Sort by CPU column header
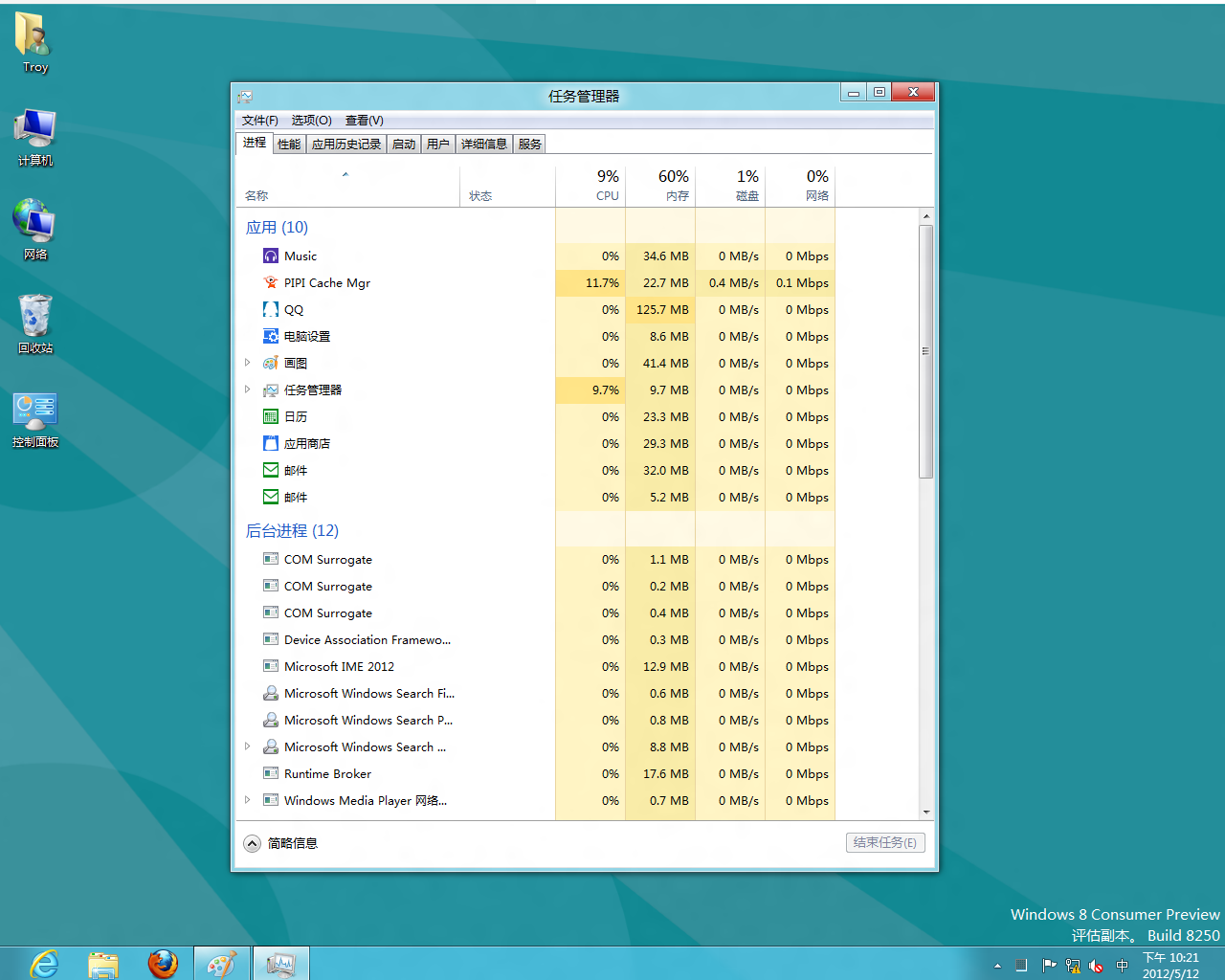Image resolution: width=1225 pixels, height=980 pixels. 590,187
